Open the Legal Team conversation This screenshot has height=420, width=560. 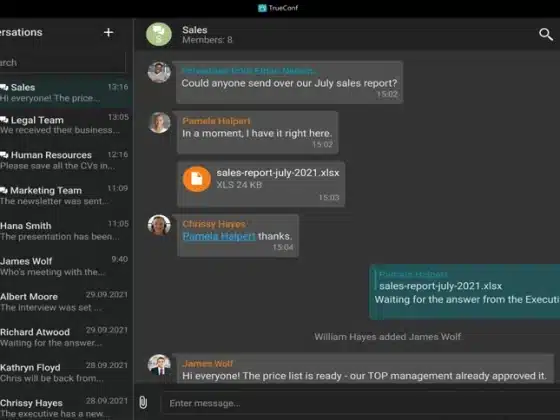[66, 125]
